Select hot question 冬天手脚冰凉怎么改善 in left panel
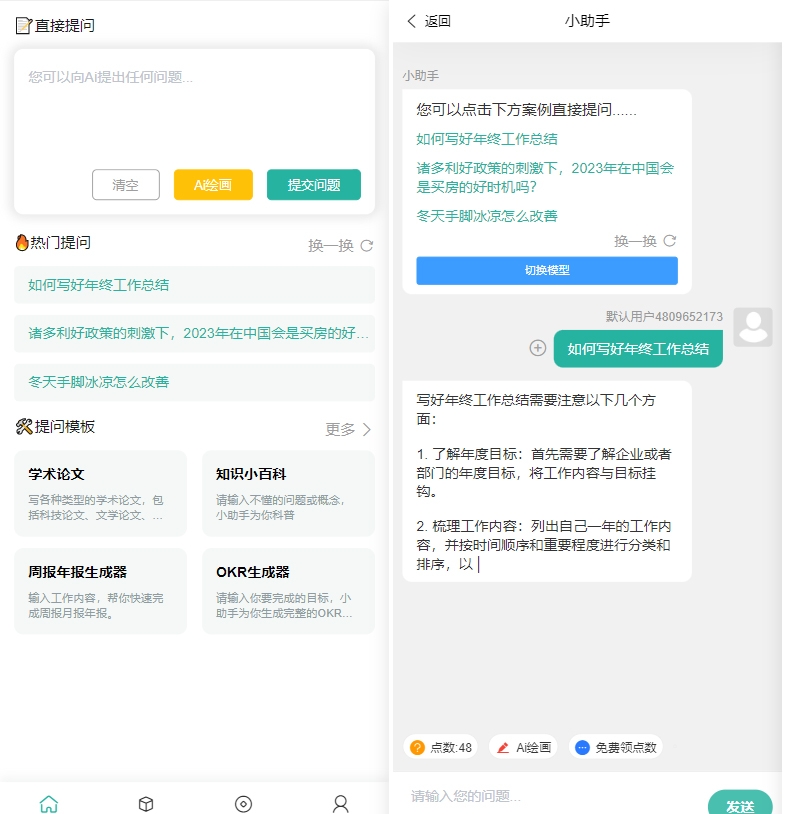 point(194,382)
